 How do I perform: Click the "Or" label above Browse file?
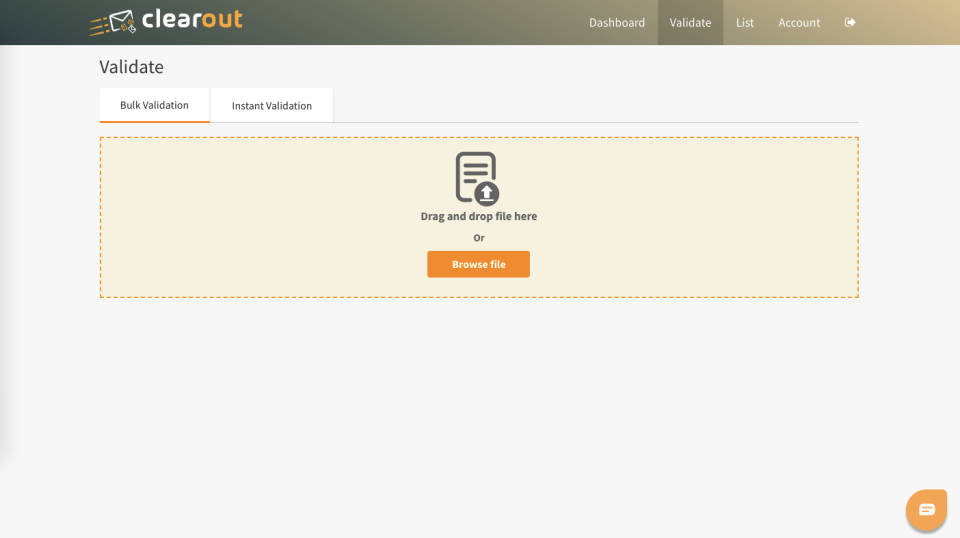click(x=479, y=238)
